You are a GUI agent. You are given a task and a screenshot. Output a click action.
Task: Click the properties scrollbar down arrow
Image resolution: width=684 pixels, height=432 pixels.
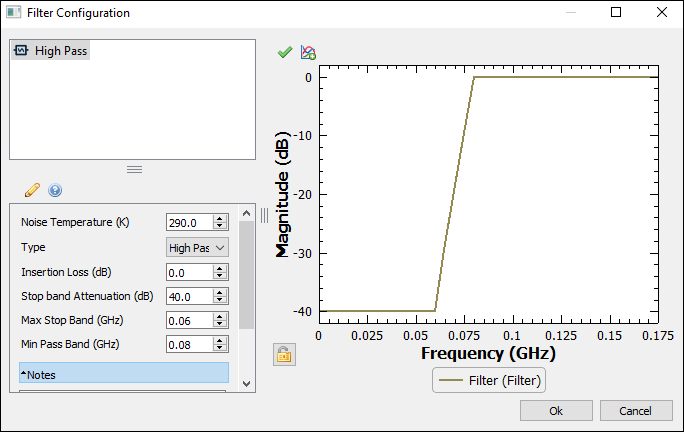pos(246,384)
